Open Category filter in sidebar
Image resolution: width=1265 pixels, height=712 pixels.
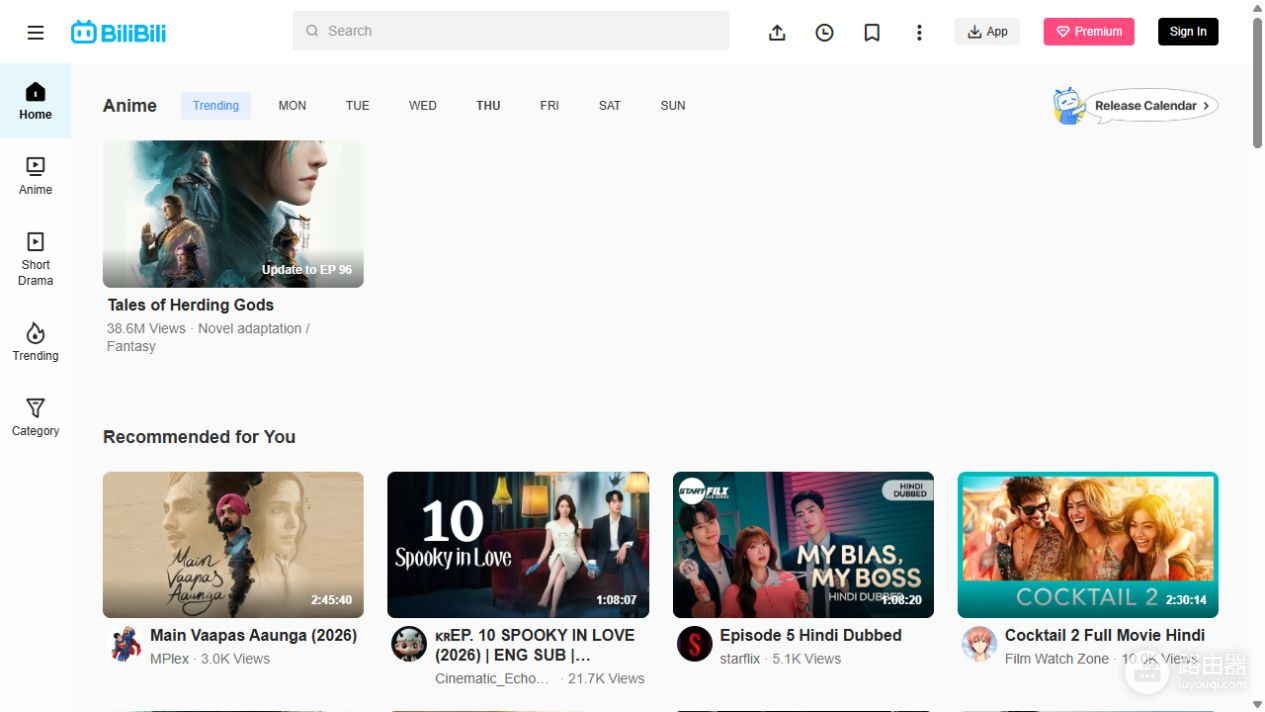(35, 417)
